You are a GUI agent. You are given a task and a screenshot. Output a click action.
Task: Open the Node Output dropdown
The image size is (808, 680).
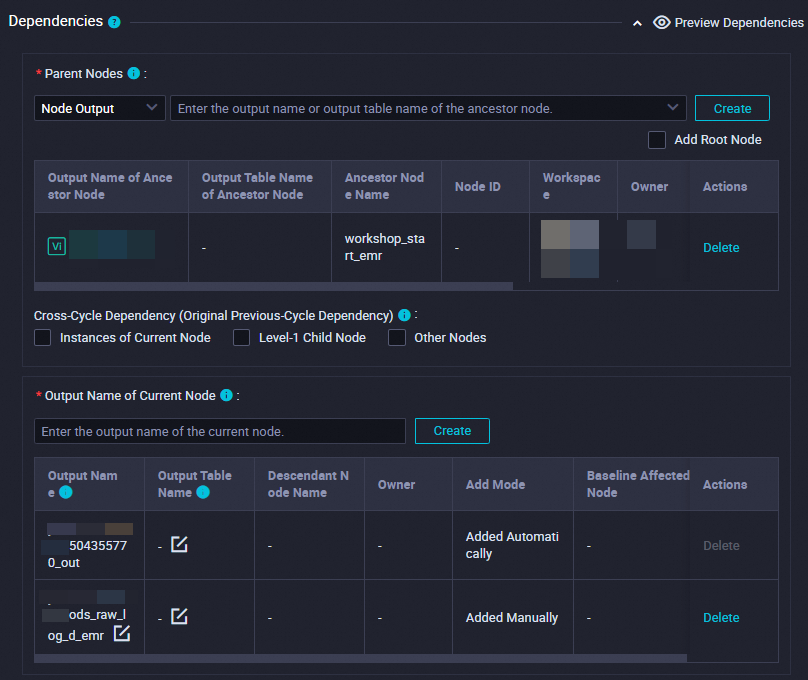click(x=99, y=108)
